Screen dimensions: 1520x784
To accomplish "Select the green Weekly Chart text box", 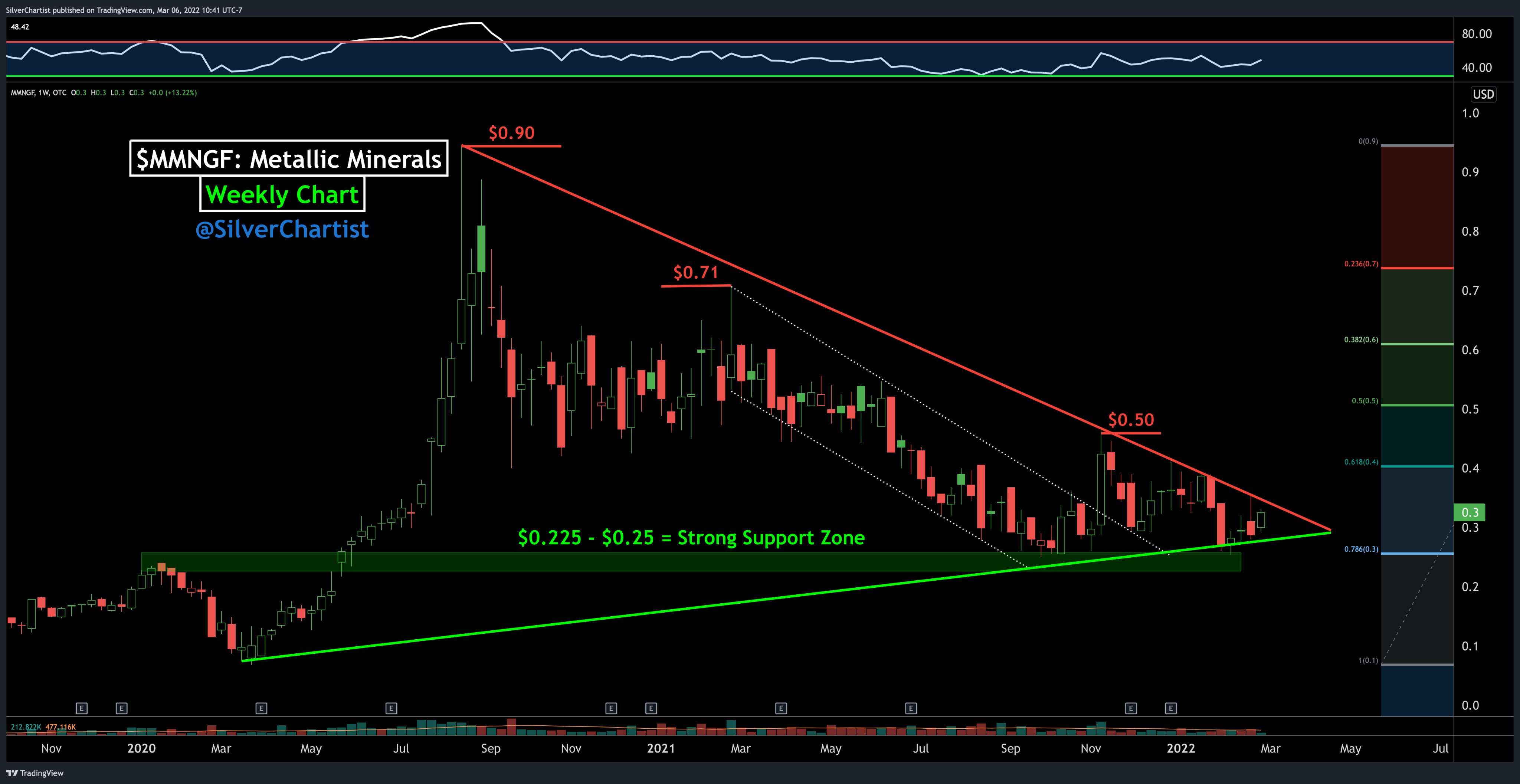I will tap(282, 194).
